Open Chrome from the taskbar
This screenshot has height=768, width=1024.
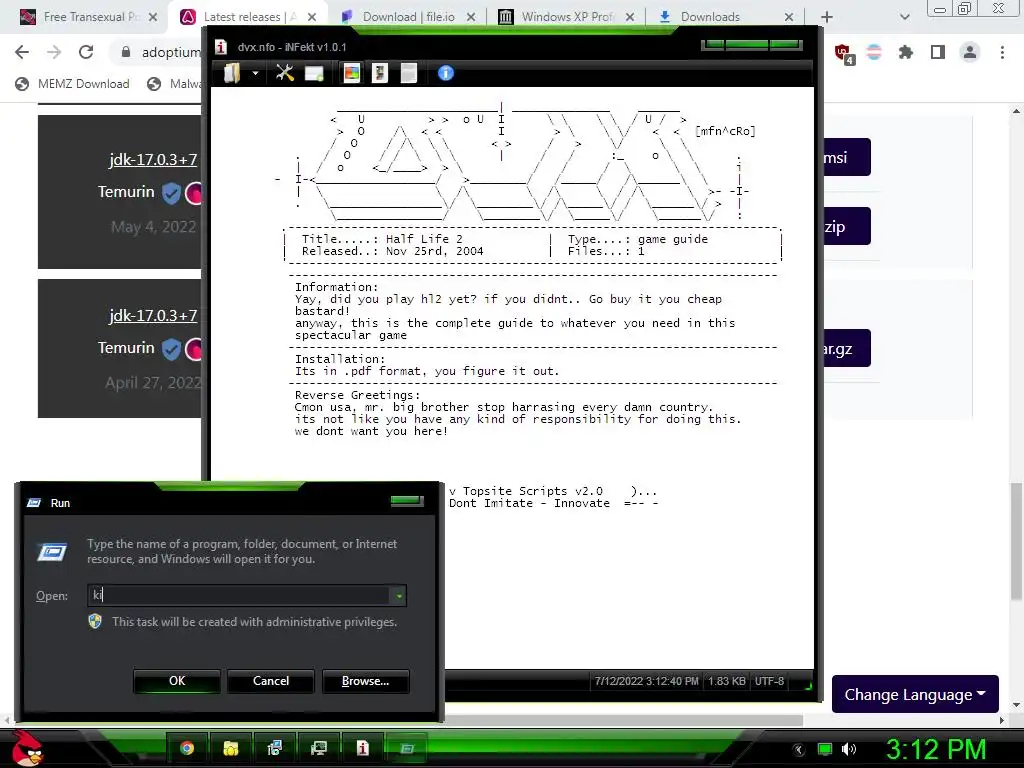click(187, 748)
